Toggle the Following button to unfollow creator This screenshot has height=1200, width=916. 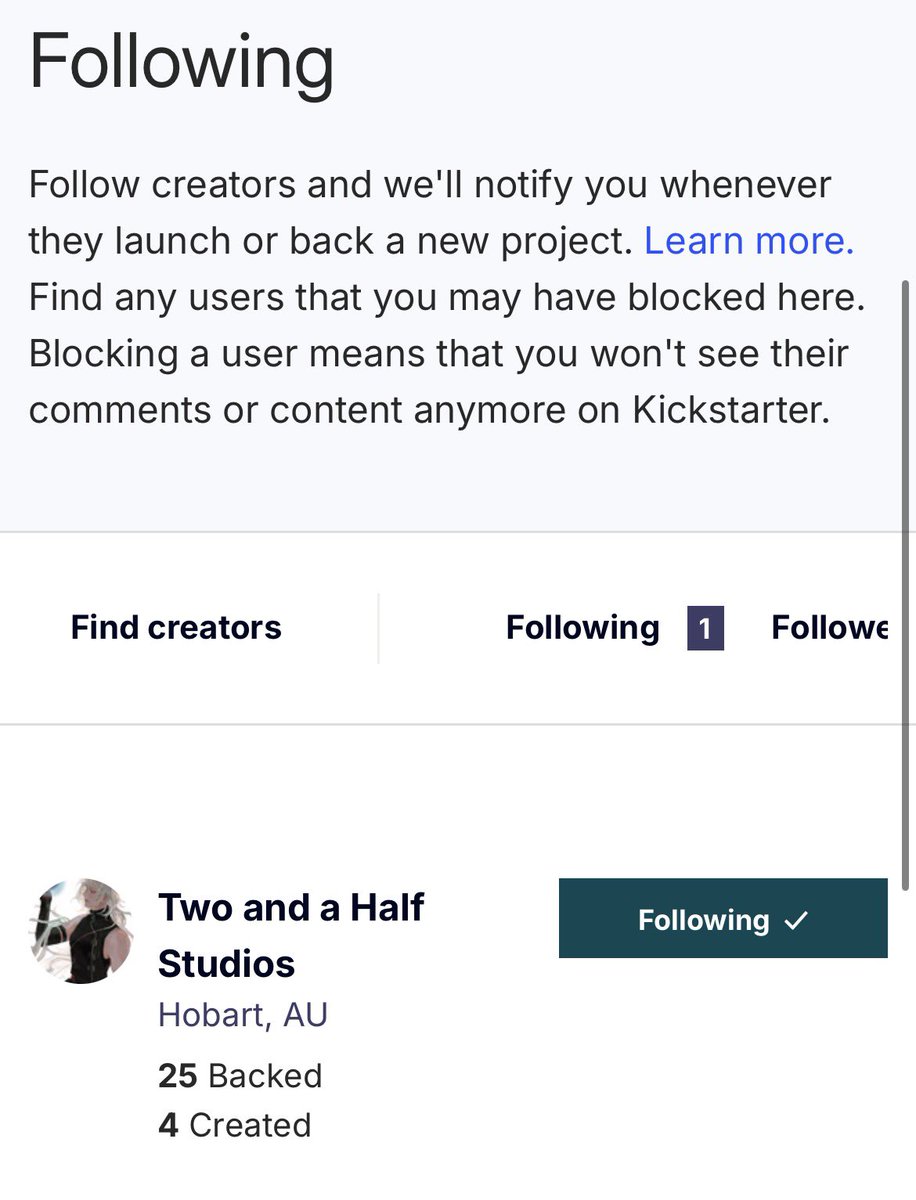click(723, 918)
